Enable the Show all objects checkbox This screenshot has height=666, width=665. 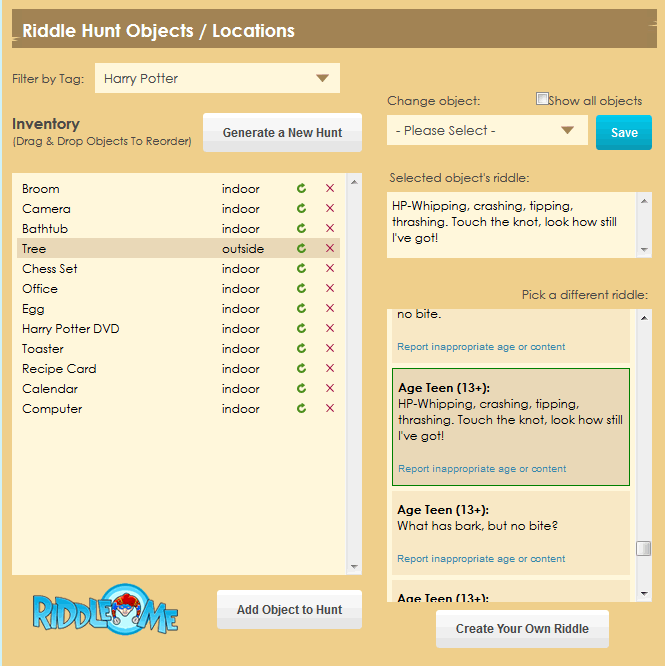(x=542, y=99)
